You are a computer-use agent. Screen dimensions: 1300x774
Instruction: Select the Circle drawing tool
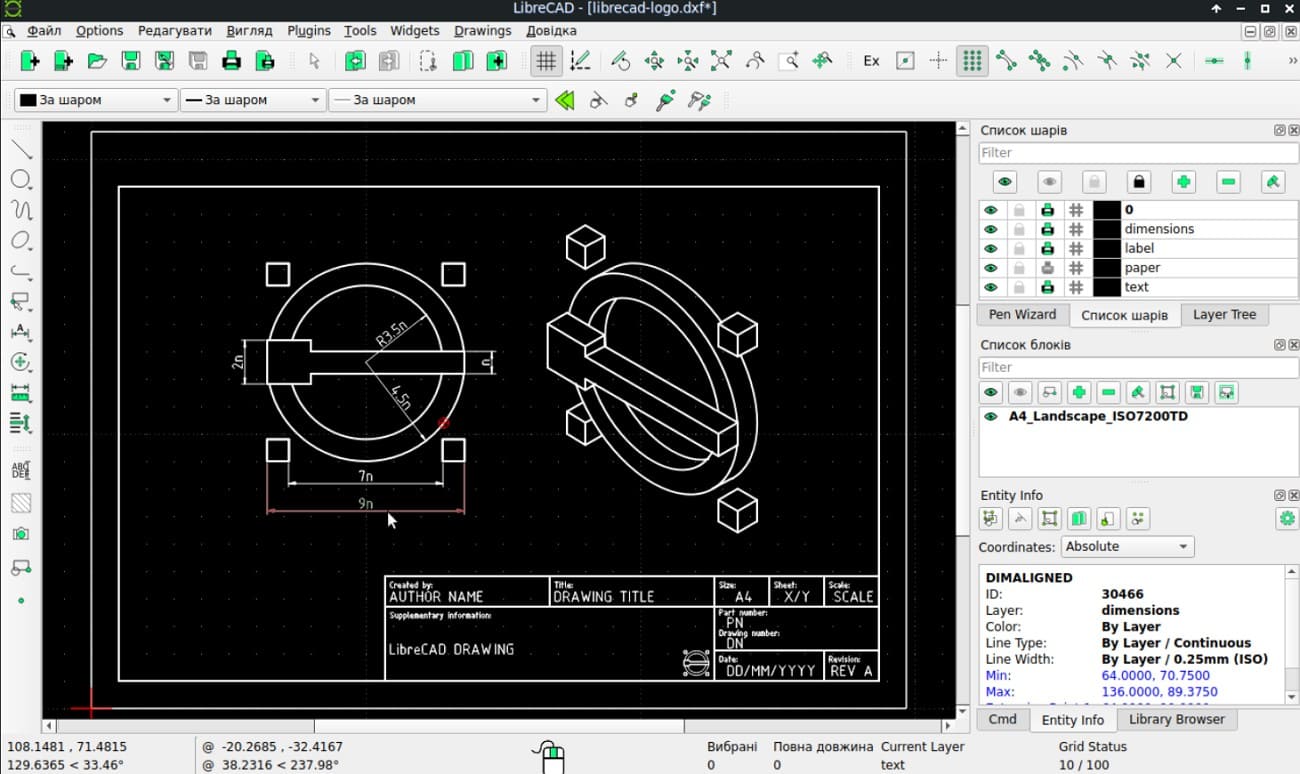[21, 179]
